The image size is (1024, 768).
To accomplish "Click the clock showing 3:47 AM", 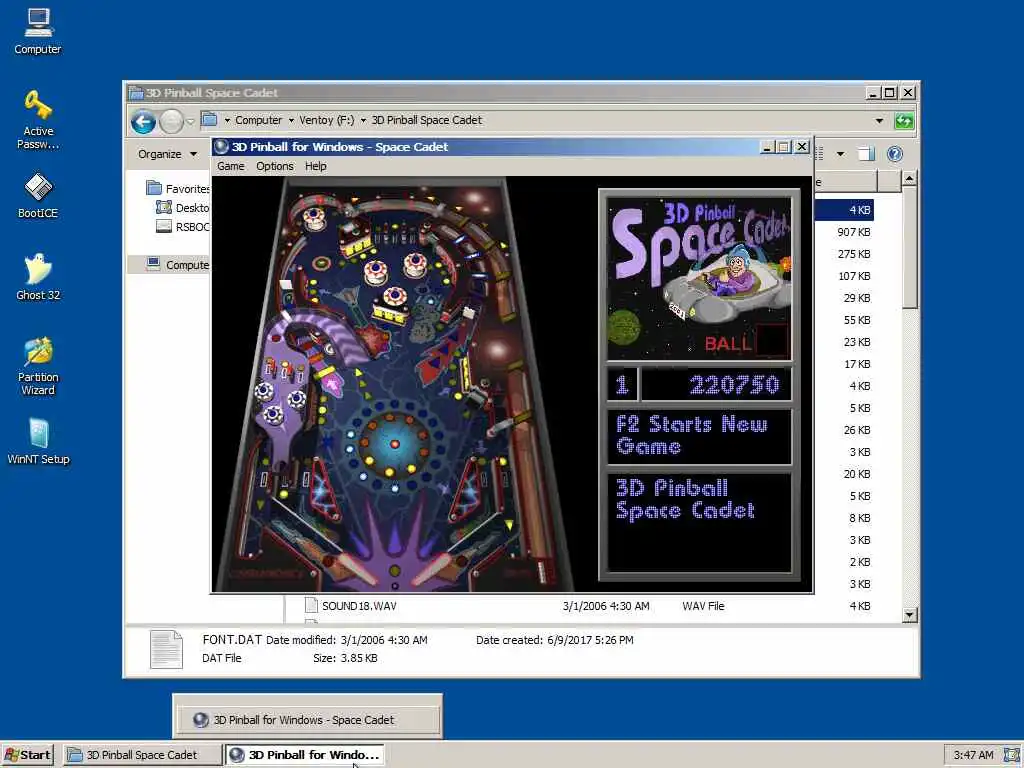I will (973, 755).
